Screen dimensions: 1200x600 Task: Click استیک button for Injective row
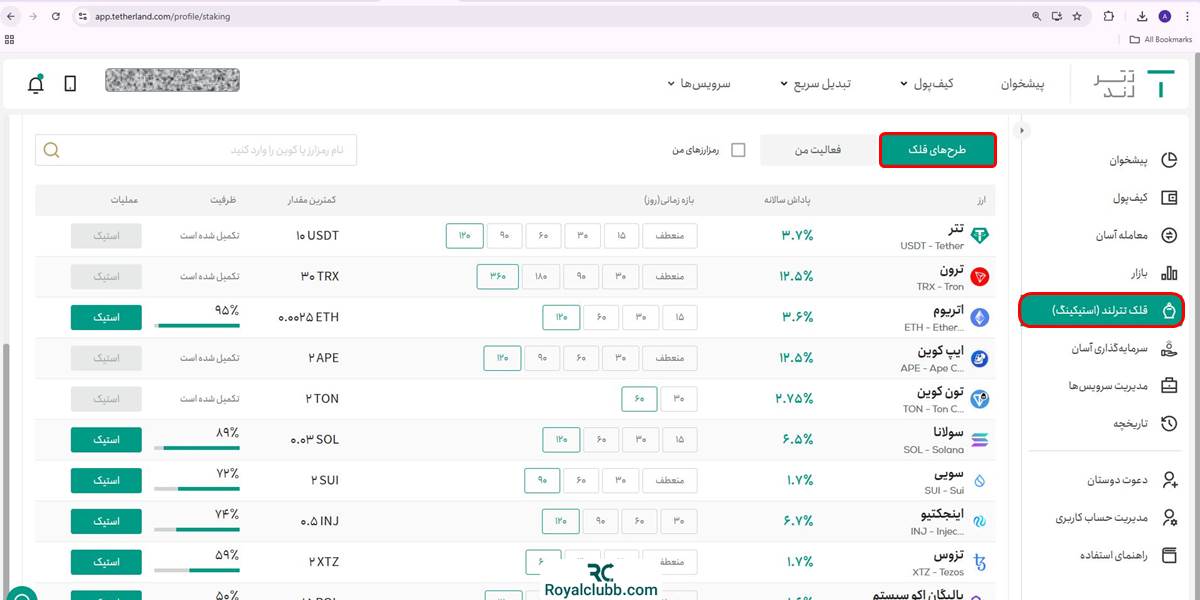[106, 522]
